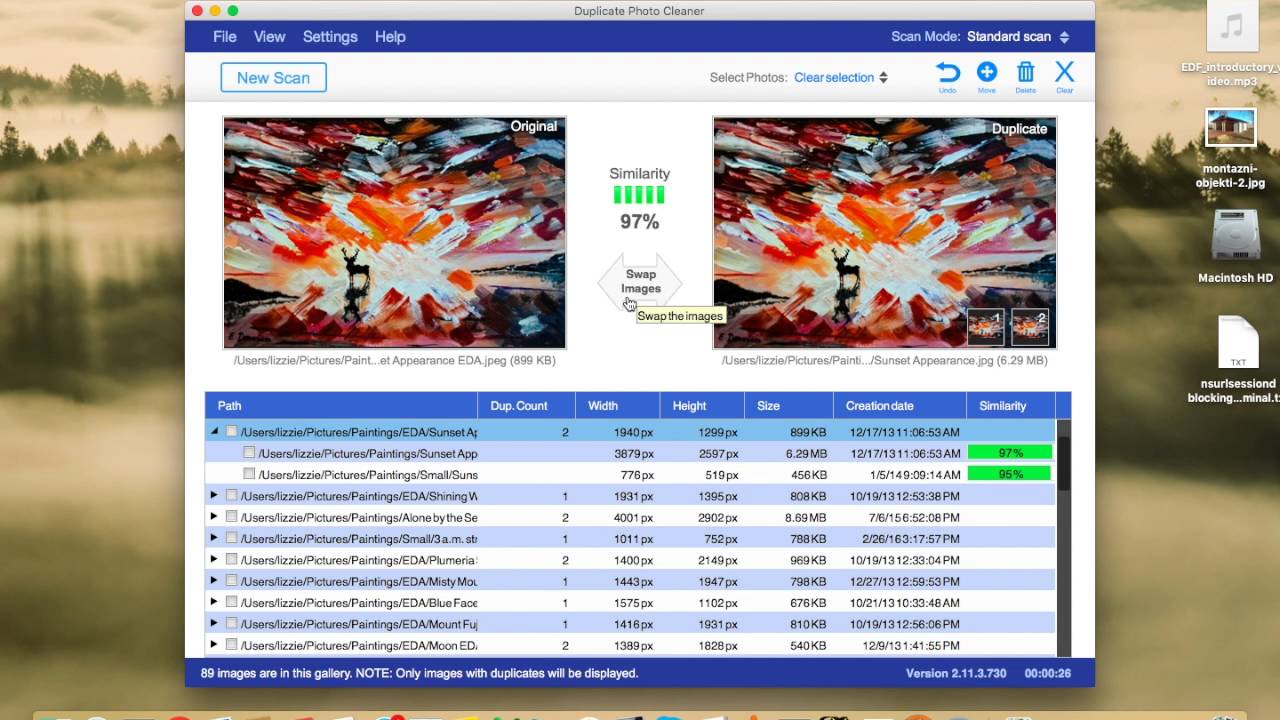Check the Small/Sunset 456 KB row checkbox
The image size is (1280, 720).
pos(249,474)
